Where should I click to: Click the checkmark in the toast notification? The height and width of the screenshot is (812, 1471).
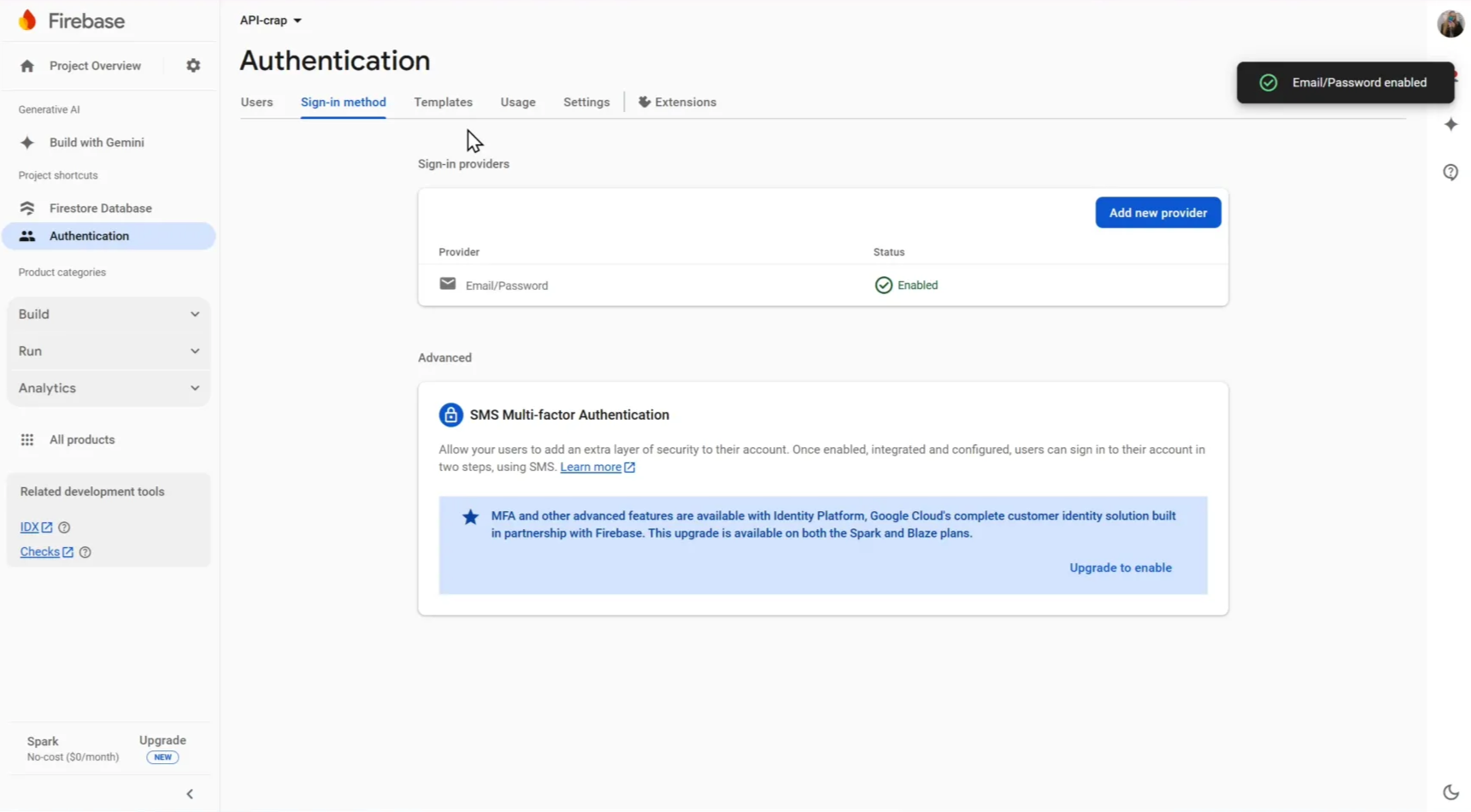coord(1268,83)
